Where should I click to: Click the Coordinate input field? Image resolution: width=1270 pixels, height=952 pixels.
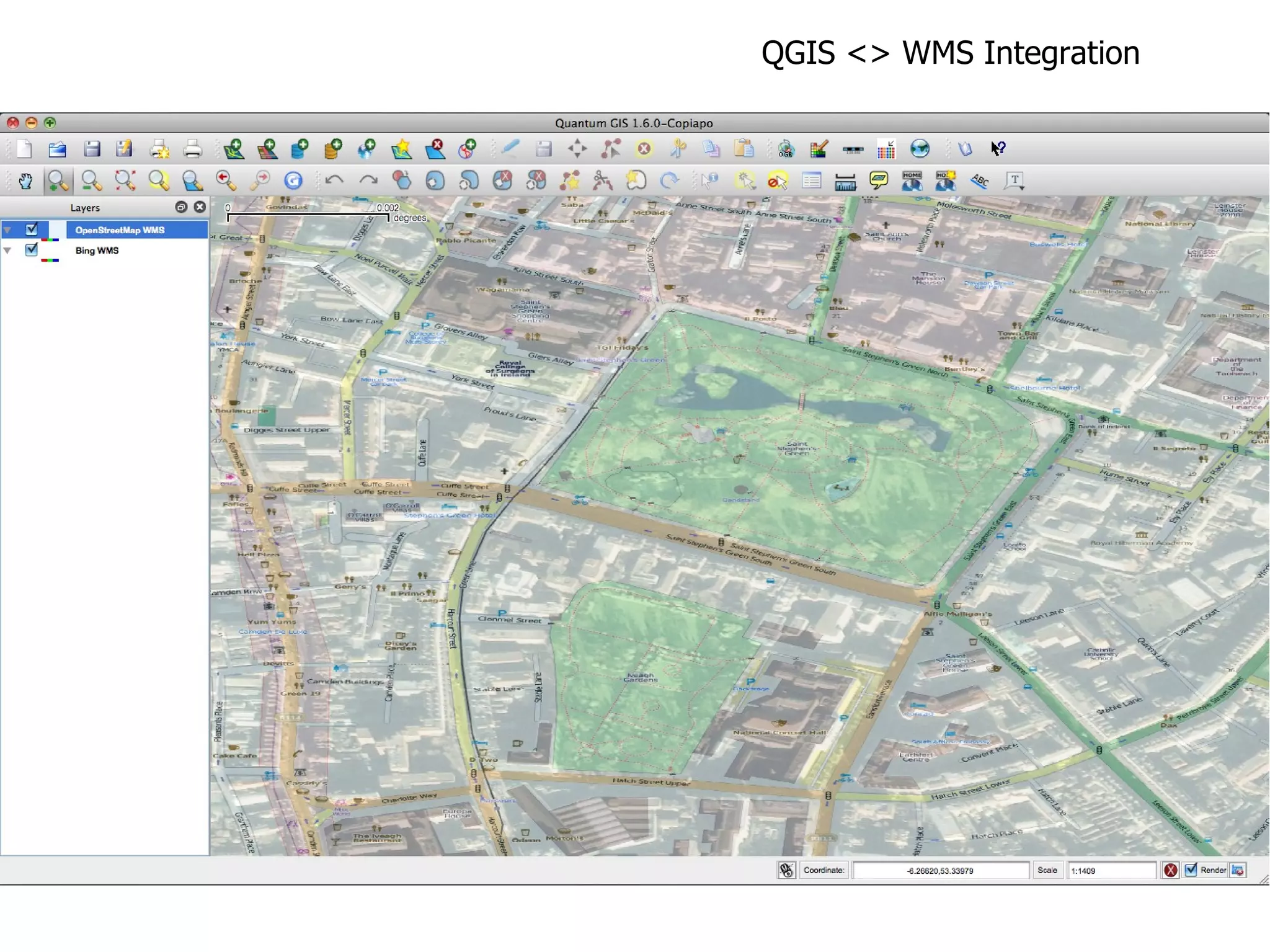(x=940, y=870)
